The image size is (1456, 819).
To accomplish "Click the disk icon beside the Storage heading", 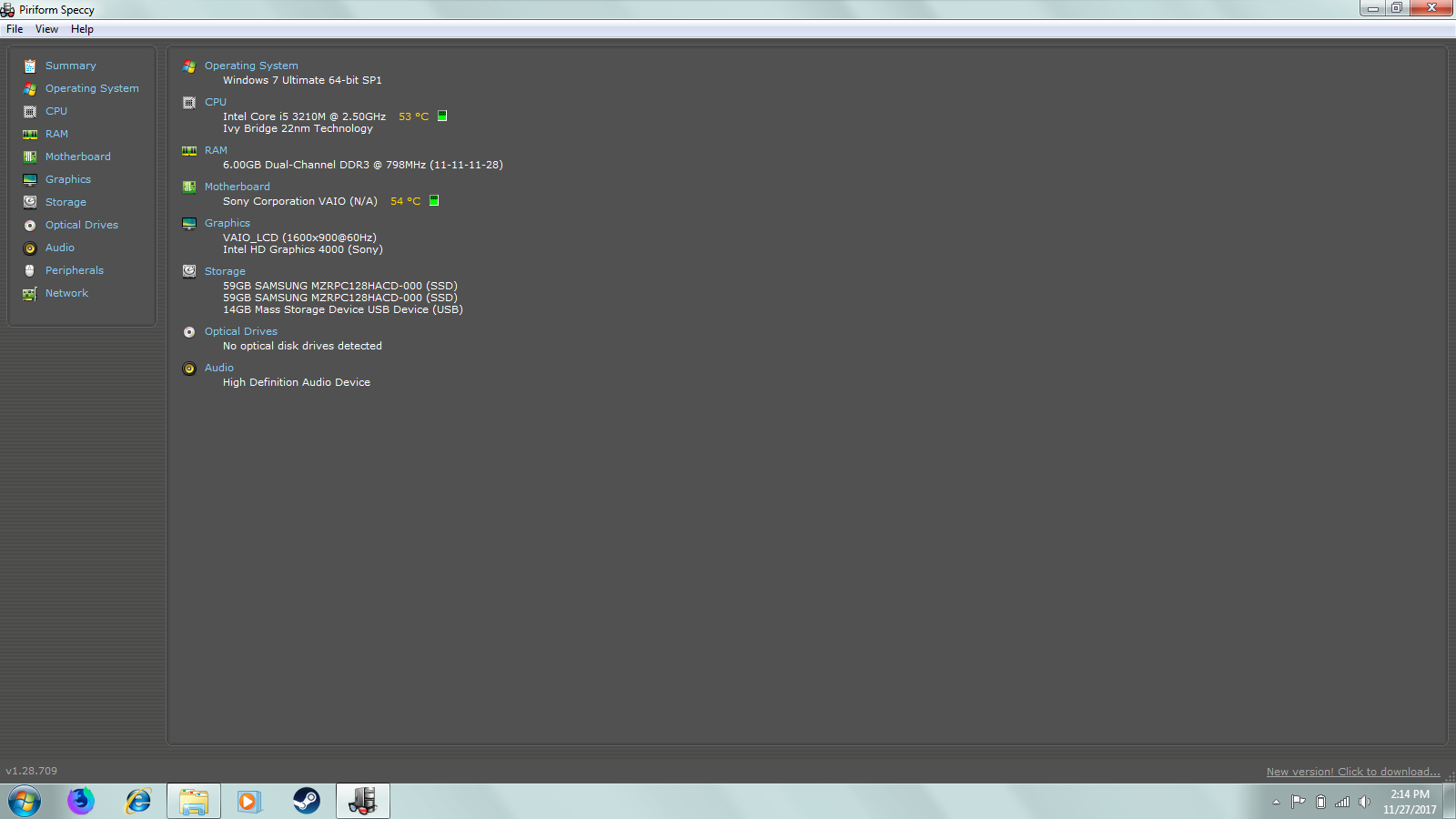I will 189,271.
